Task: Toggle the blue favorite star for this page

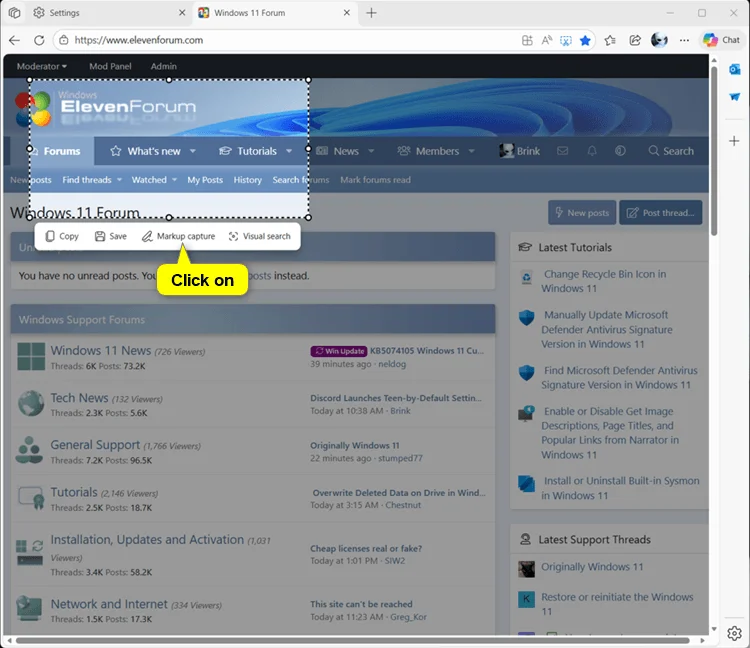Action: (585, 40)
